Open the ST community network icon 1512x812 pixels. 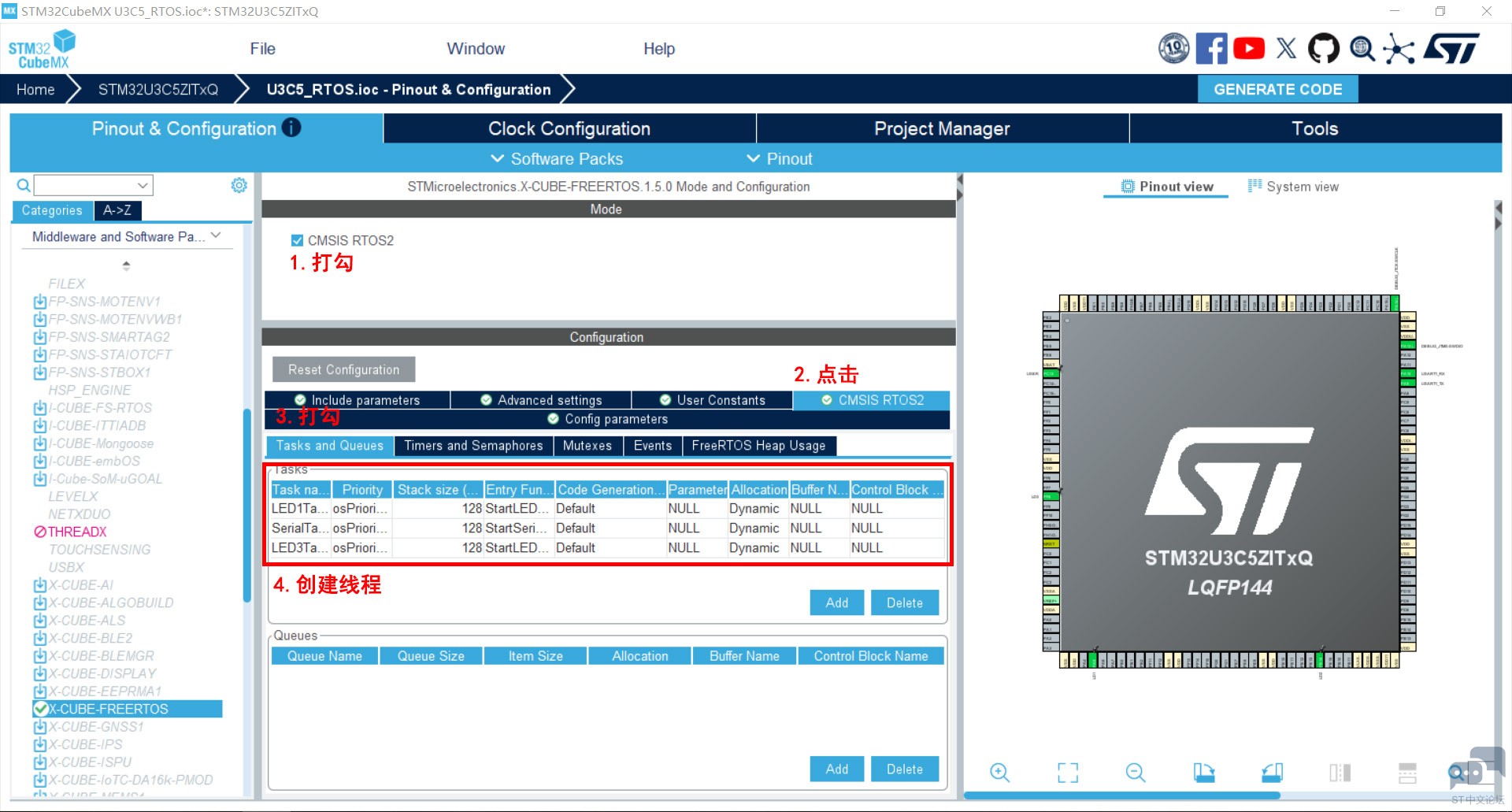[x=1399, y=49]
